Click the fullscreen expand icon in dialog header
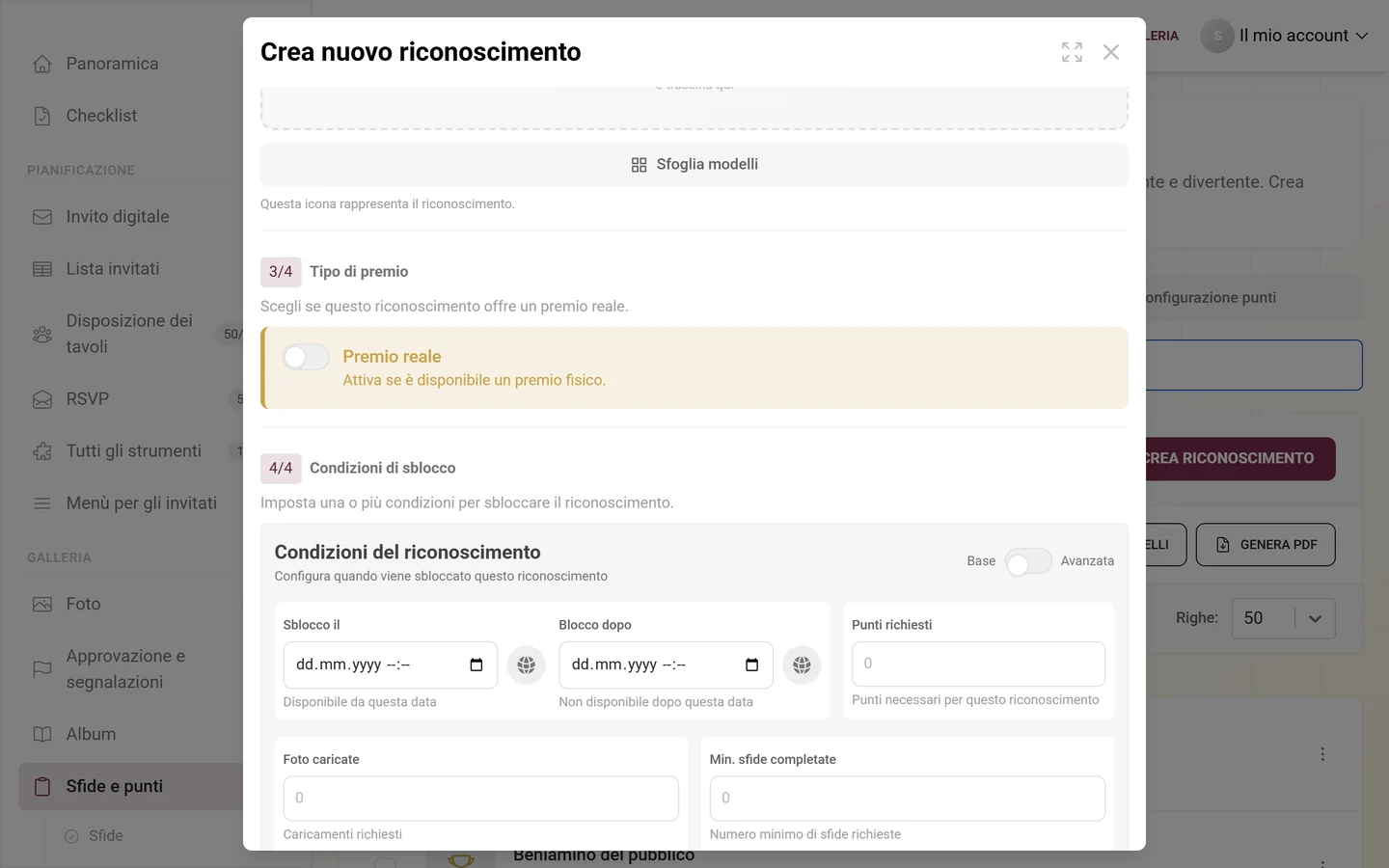The image size is (1389, 868). tap(1072, 52)
